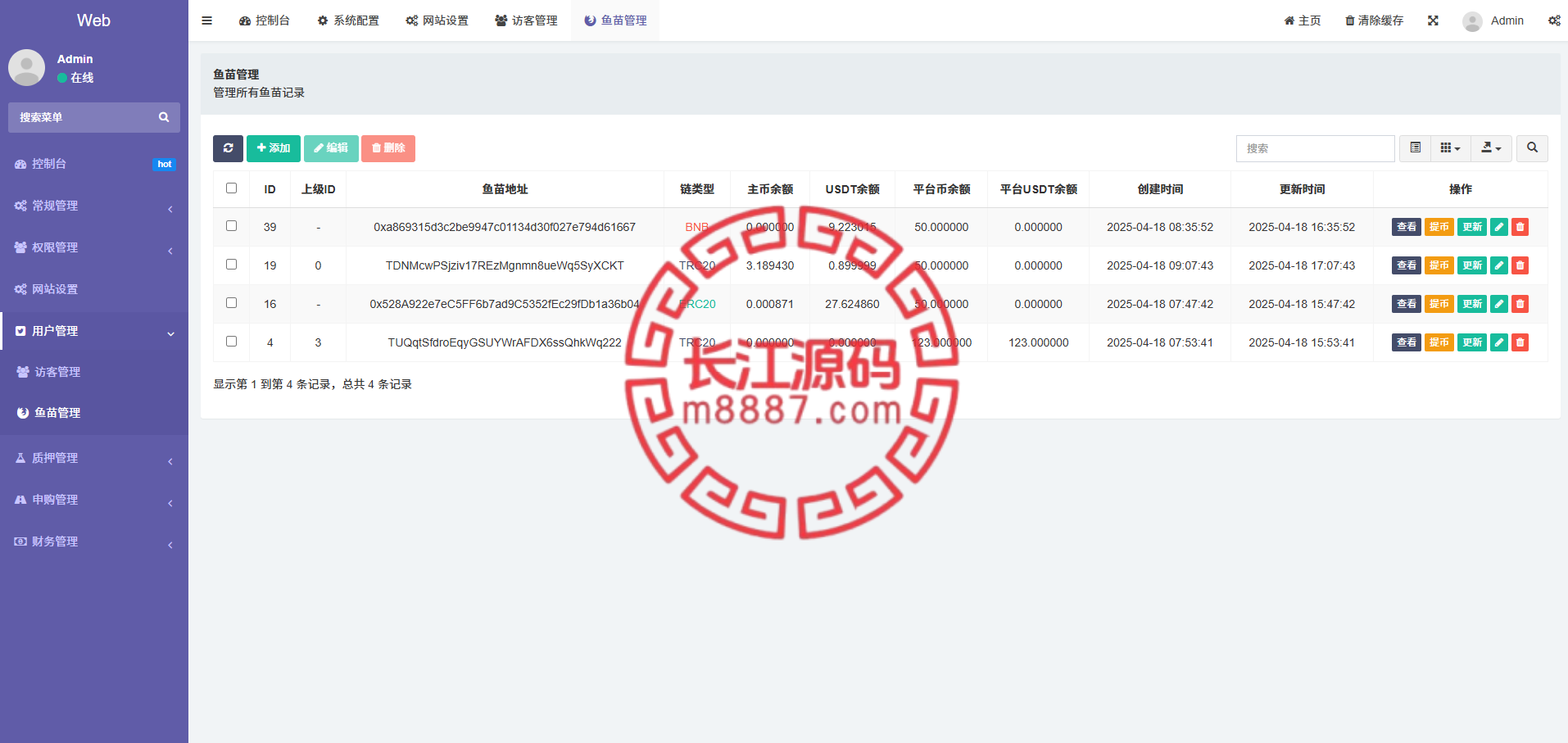Expand the 常规管理 sidebar menu

(94, 206)
